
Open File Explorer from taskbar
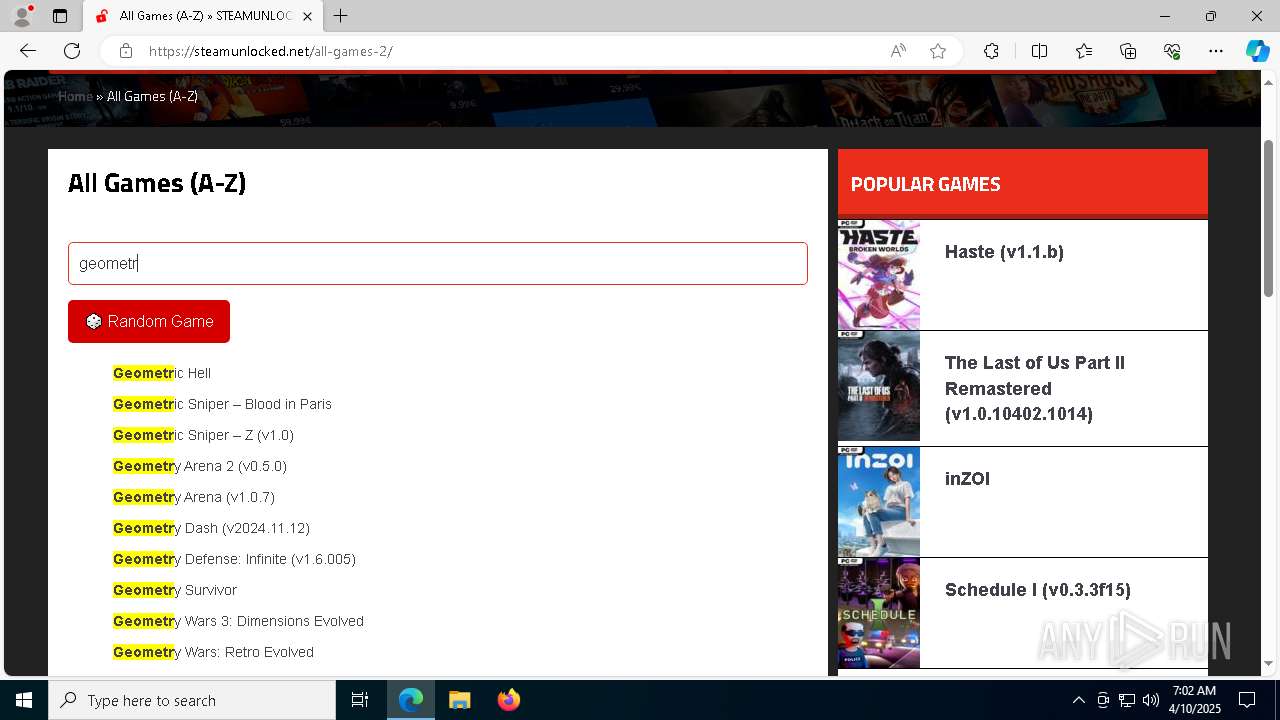pos(459,700)
